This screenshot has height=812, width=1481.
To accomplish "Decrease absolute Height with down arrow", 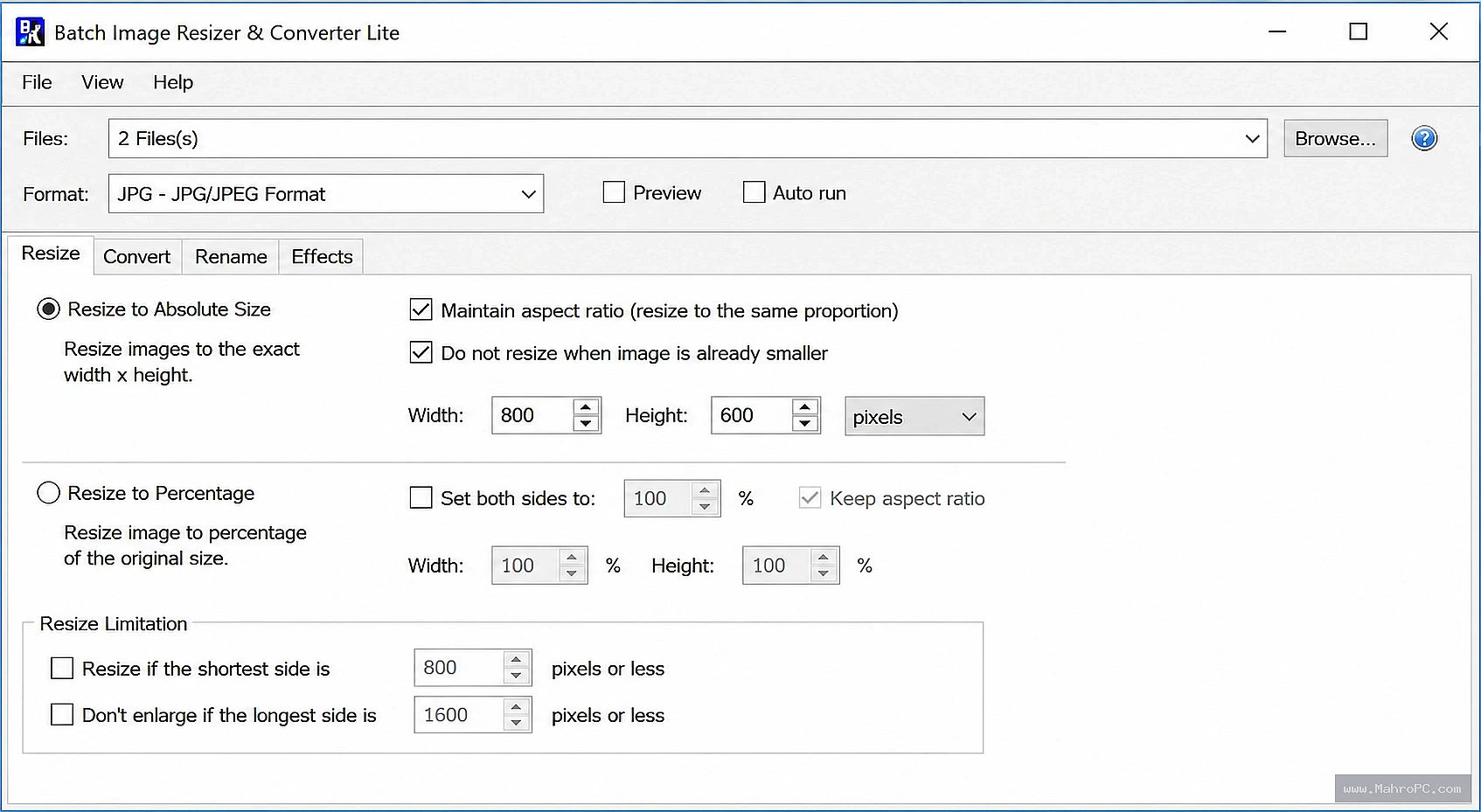I will coord(805,424).
